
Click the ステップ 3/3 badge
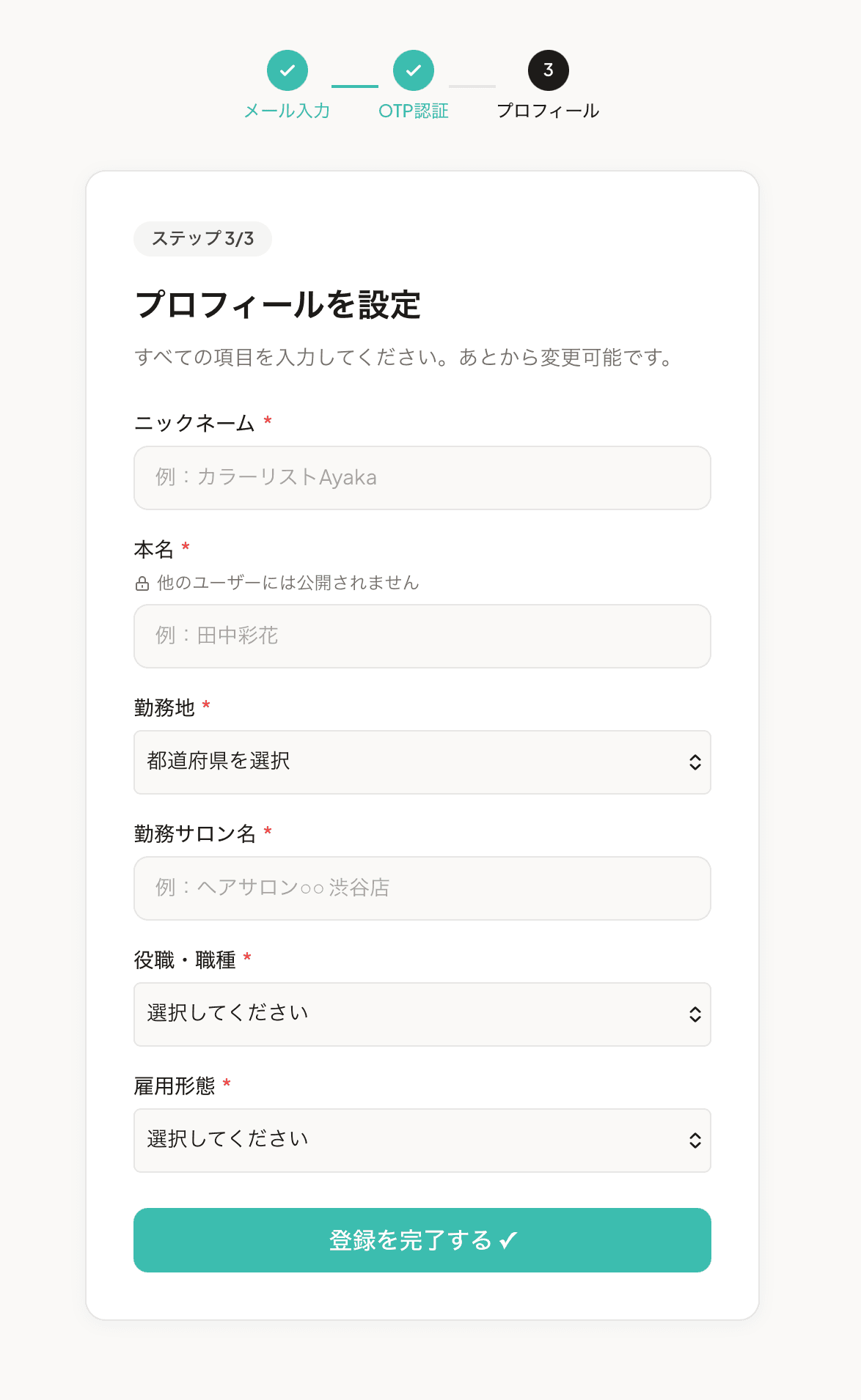(x=202, y=239)
